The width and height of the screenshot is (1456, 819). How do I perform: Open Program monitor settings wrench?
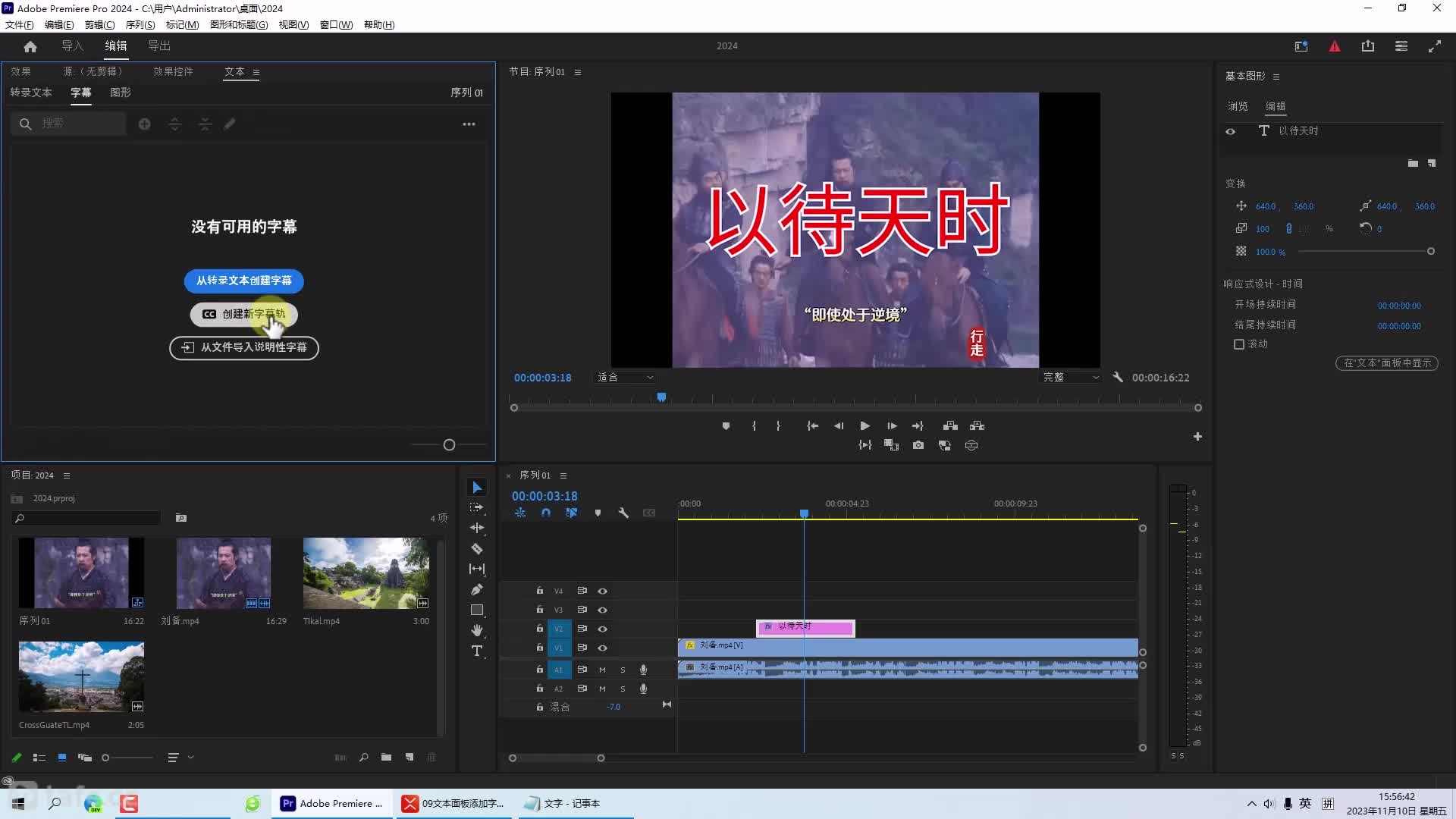[1118, 377]
